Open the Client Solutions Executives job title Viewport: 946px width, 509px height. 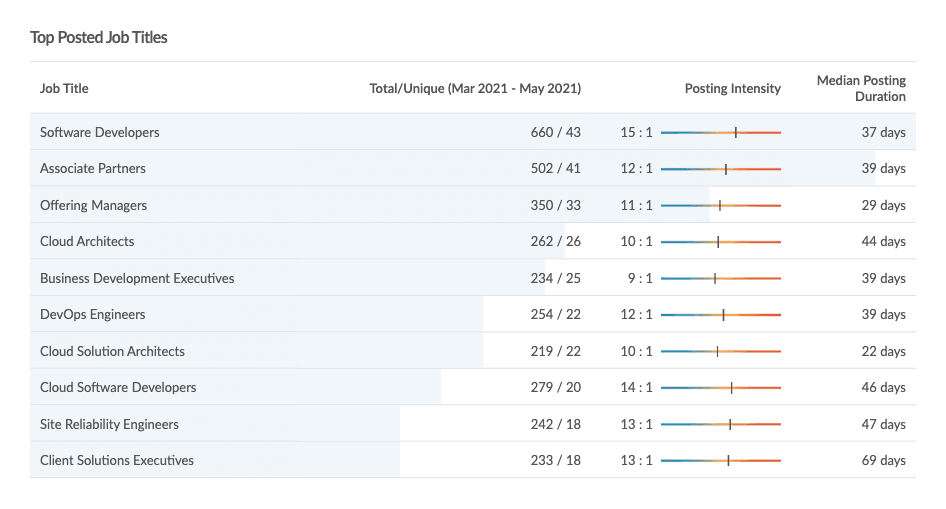(x=117, y=460)
